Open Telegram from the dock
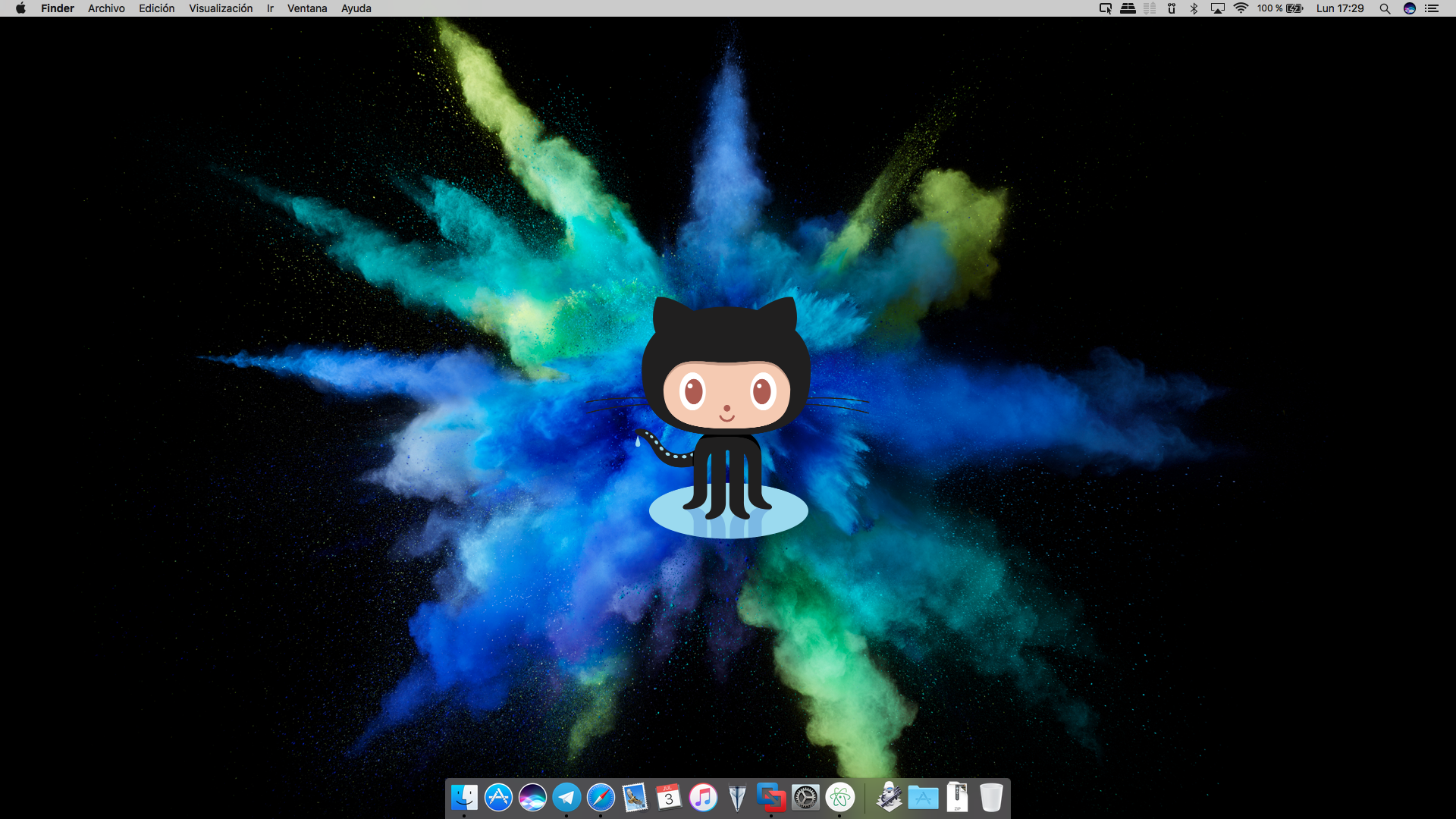This screenshot has height=819, width=1456. [x=566, y=797]
